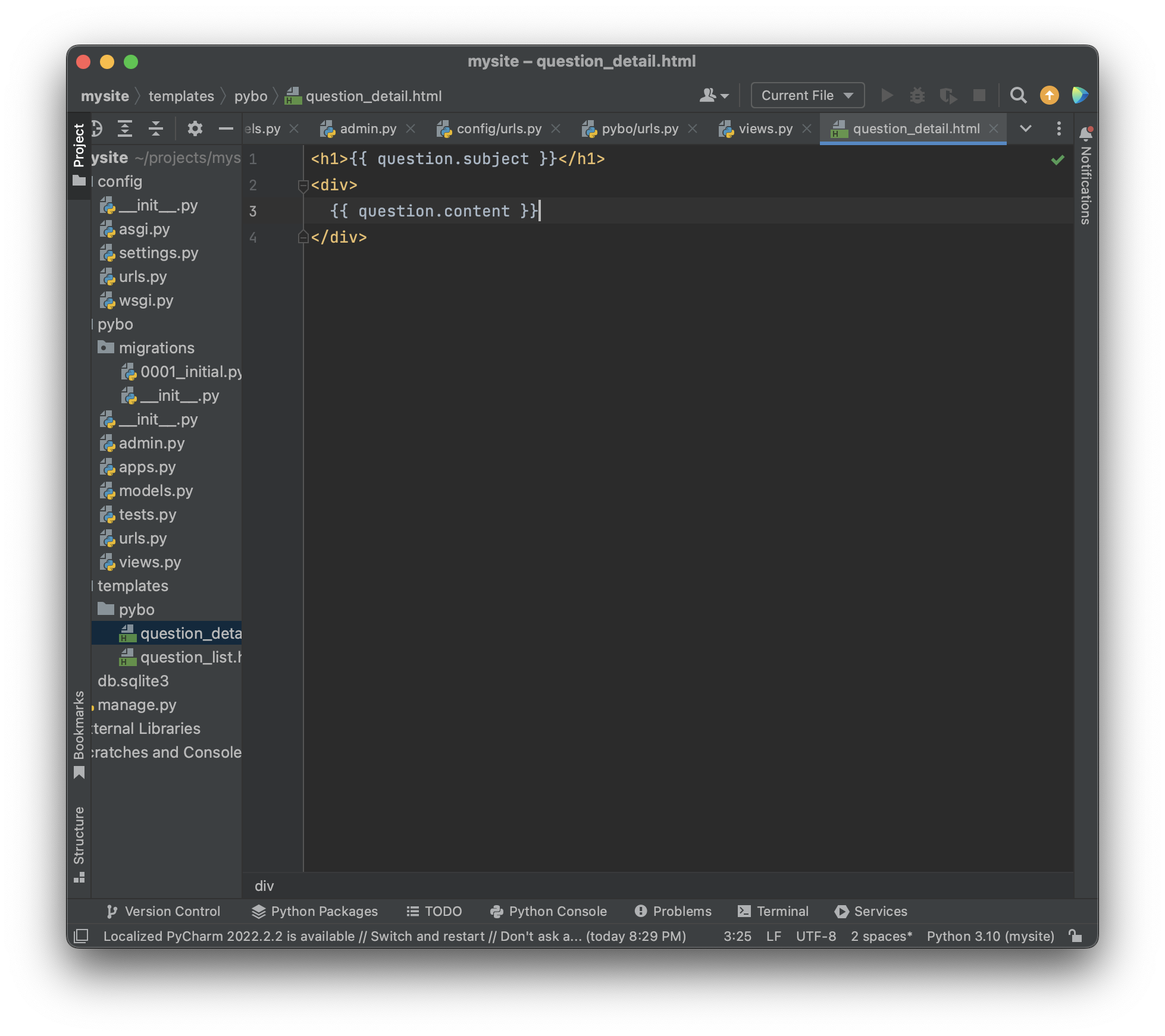
Task: Click the green inspection checkmark
Action: tap(1057, 160)
